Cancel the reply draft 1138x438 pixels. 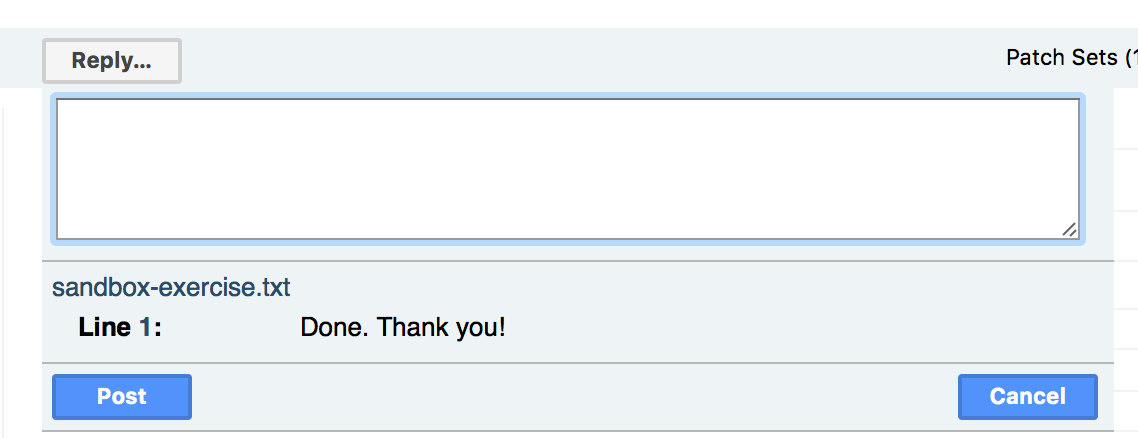coord(1027,397)
